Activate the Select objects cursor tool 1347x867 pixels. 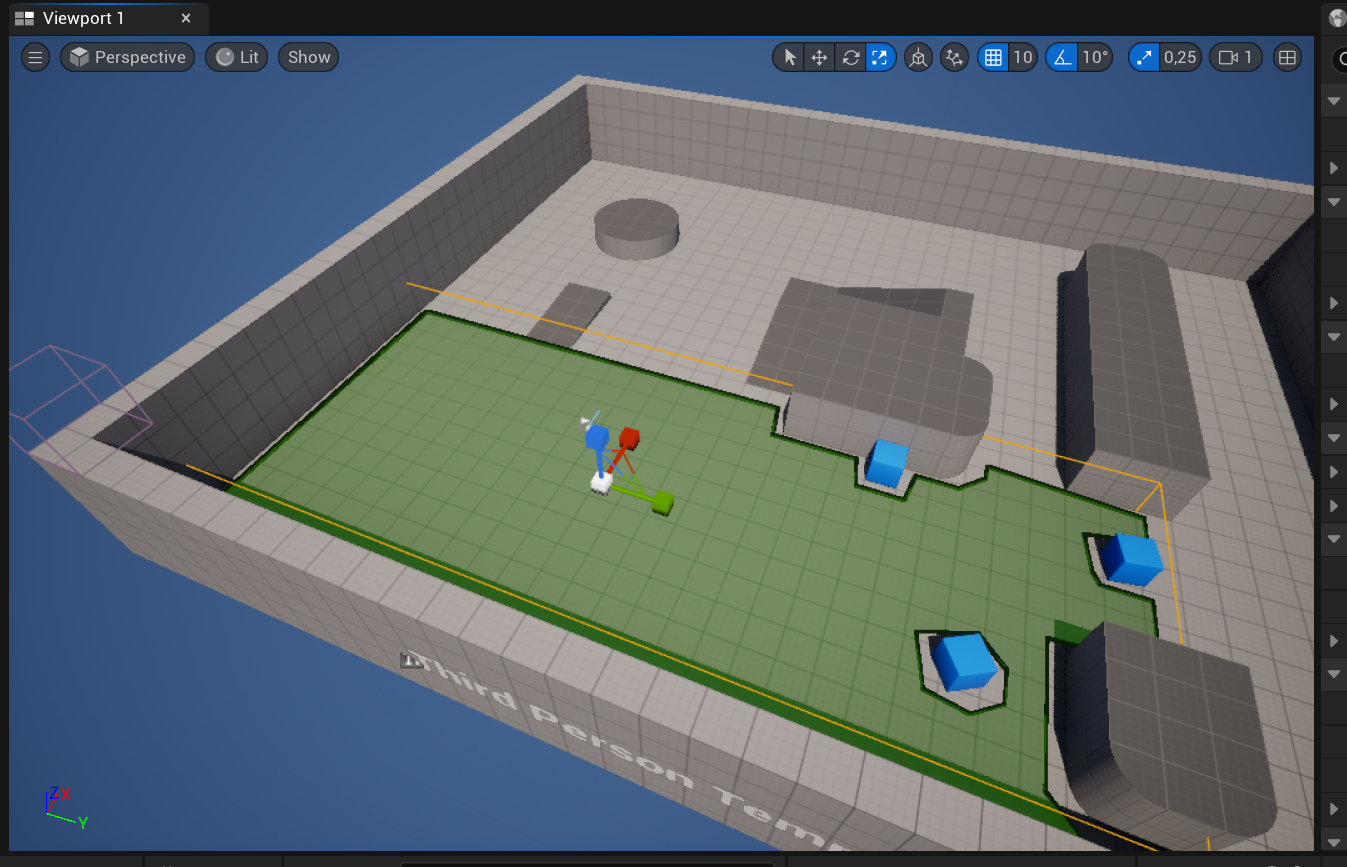pyautogui.click(x=790, y=57)
